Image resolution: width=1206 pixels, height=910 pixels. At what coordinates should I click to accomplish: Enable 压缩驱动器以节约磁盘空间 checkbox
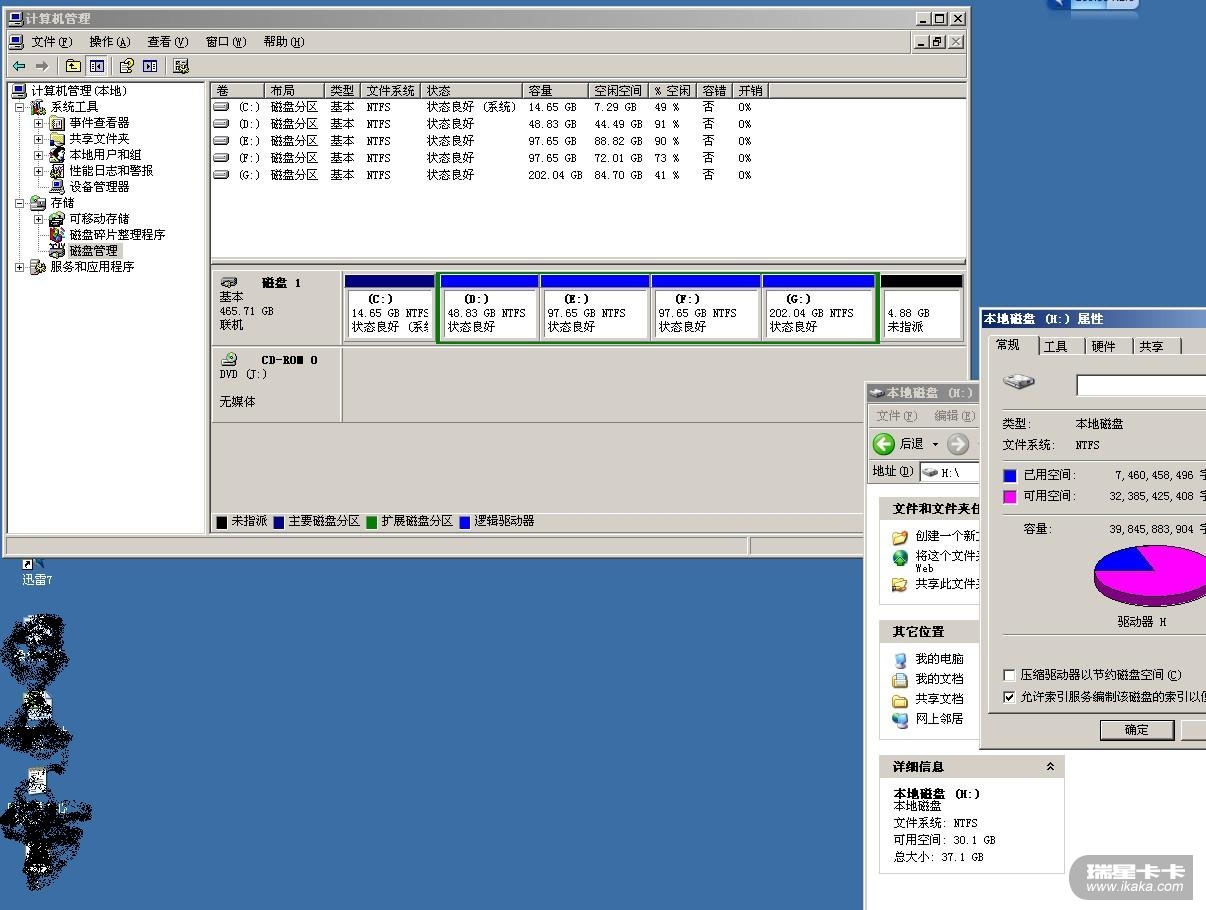(1009, 675)
